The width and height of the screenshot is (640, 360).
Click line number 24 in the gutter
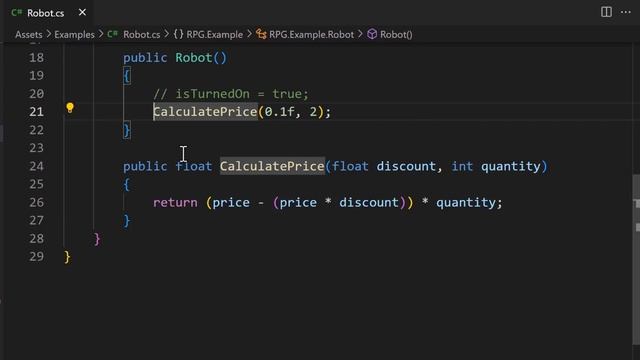click(36, 166)
